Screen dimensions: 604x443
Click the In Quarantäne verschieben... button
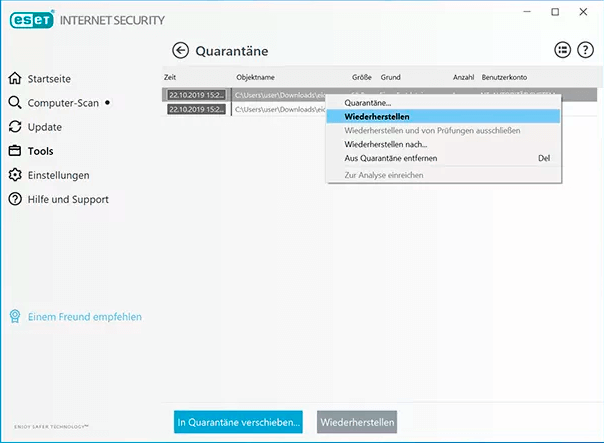pyautogui.click(x=238, y=422)
